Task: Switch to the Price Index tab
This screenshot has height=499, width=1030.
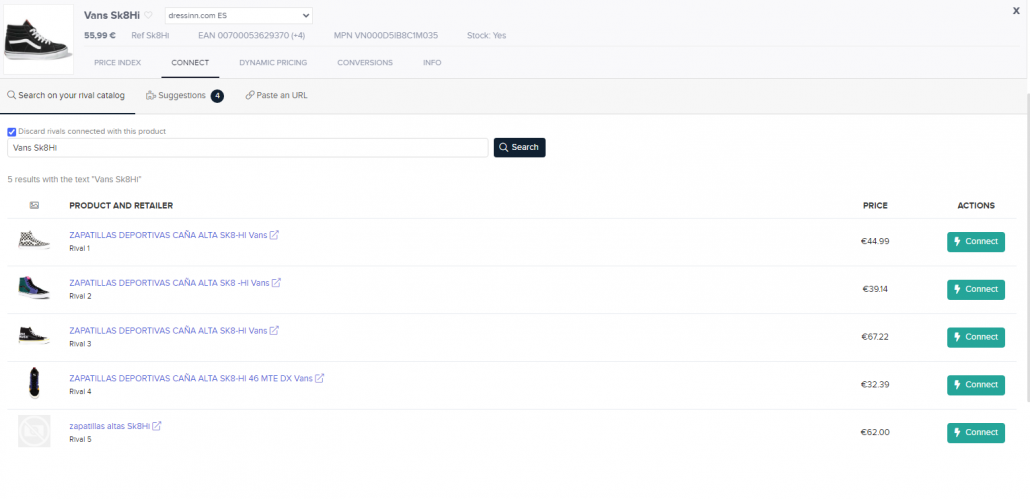Action: pyautogui.click(x=118, y=63)
